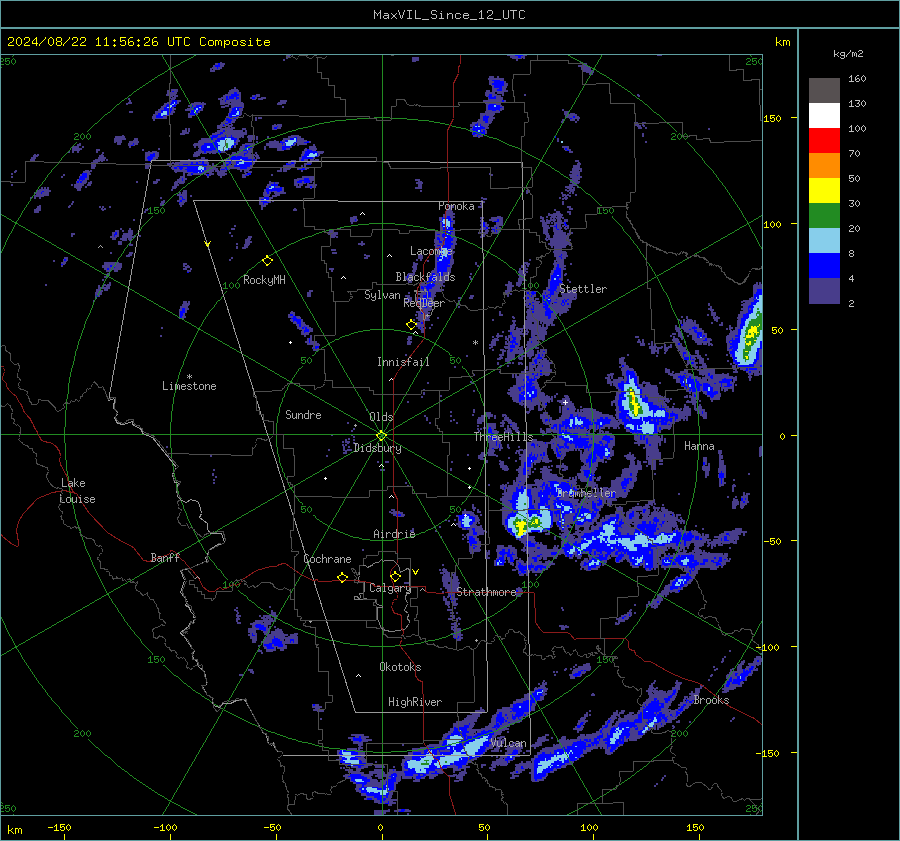
Task: Click the Drumheller label
Action: pyautogui.click(x=586, y=493)
